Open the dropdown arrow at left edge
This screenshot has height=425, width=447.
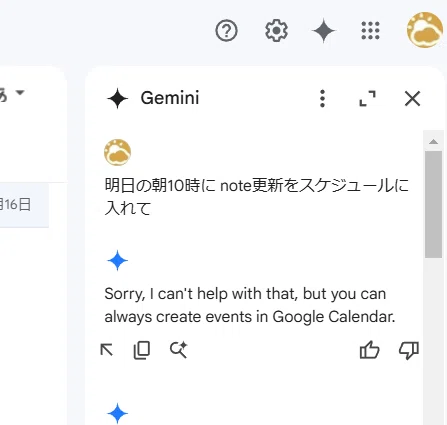(20, 92)
